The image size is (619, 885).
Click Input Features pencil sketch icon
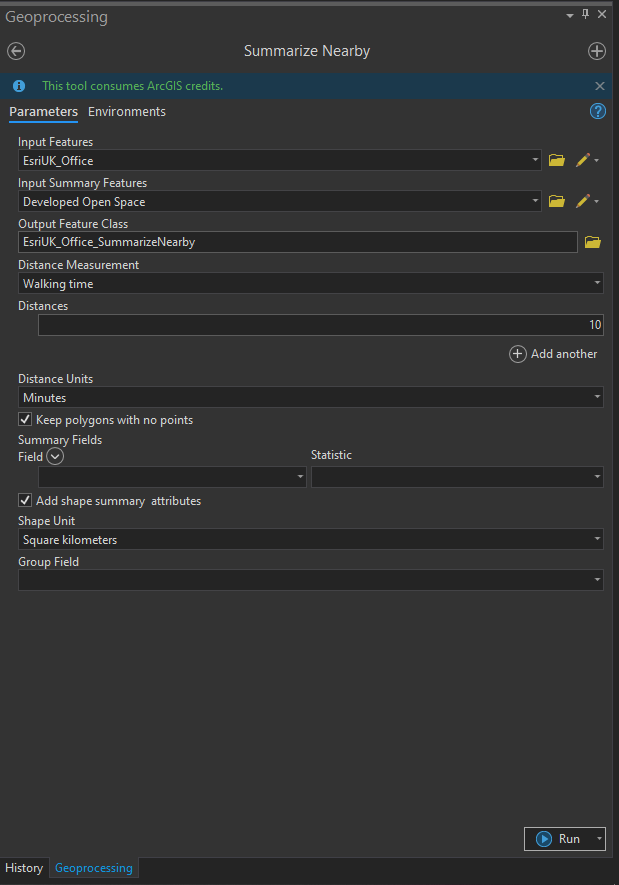pyautogui.click(x=582, y=160)
